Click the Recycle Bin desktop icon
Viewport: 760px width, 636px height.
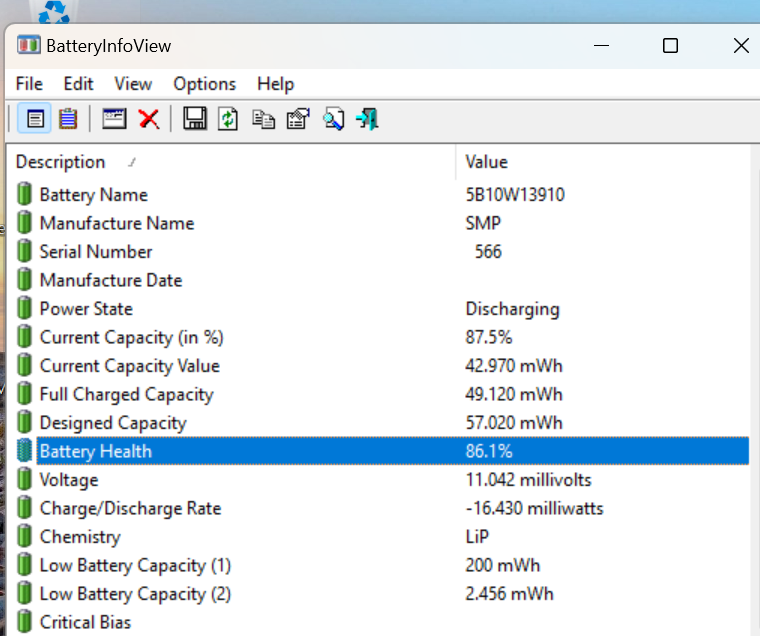pos(53,12)
